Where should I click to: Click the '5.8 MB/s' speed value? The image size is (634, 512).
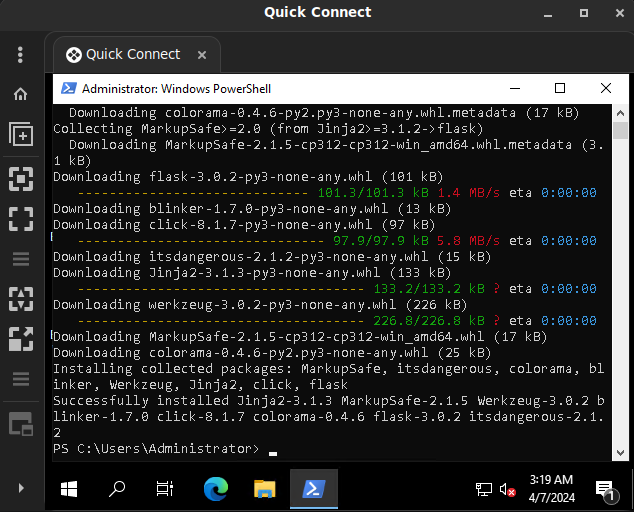point(468,241)
